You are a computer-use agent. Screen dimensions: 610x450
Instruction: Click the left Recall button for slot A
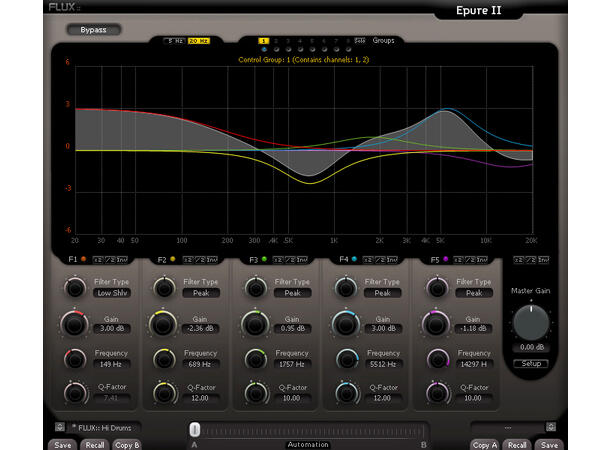coord(95,445)
